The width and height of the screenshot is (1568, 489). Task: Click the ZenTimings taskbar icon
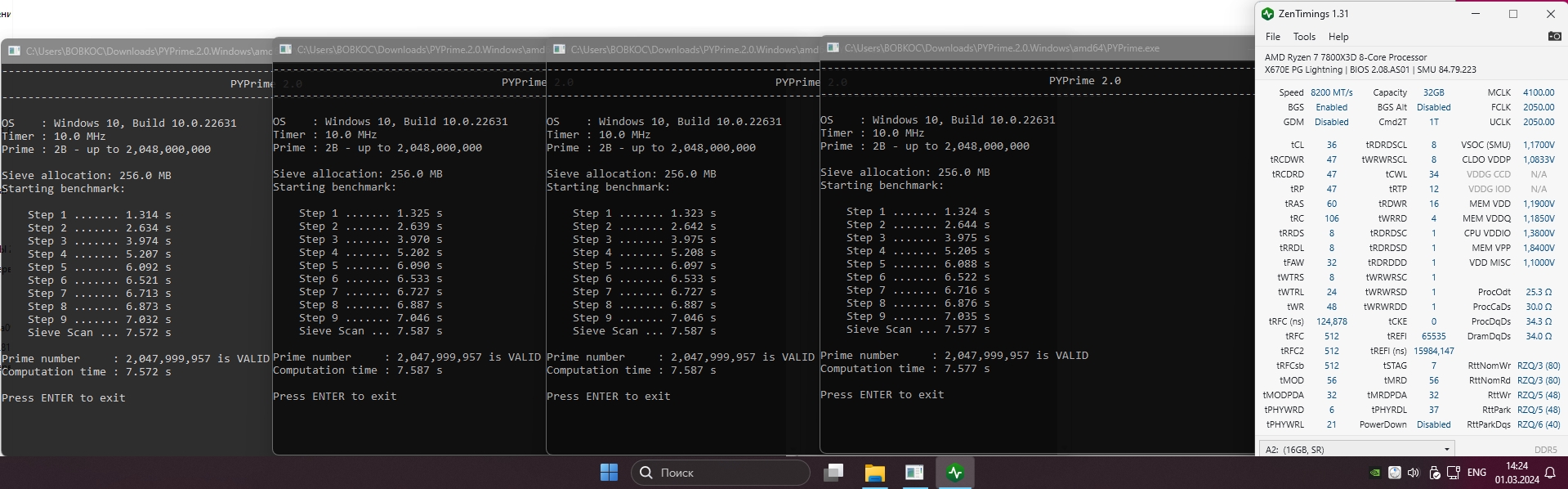pyautogui.click(x=954, y=473)
